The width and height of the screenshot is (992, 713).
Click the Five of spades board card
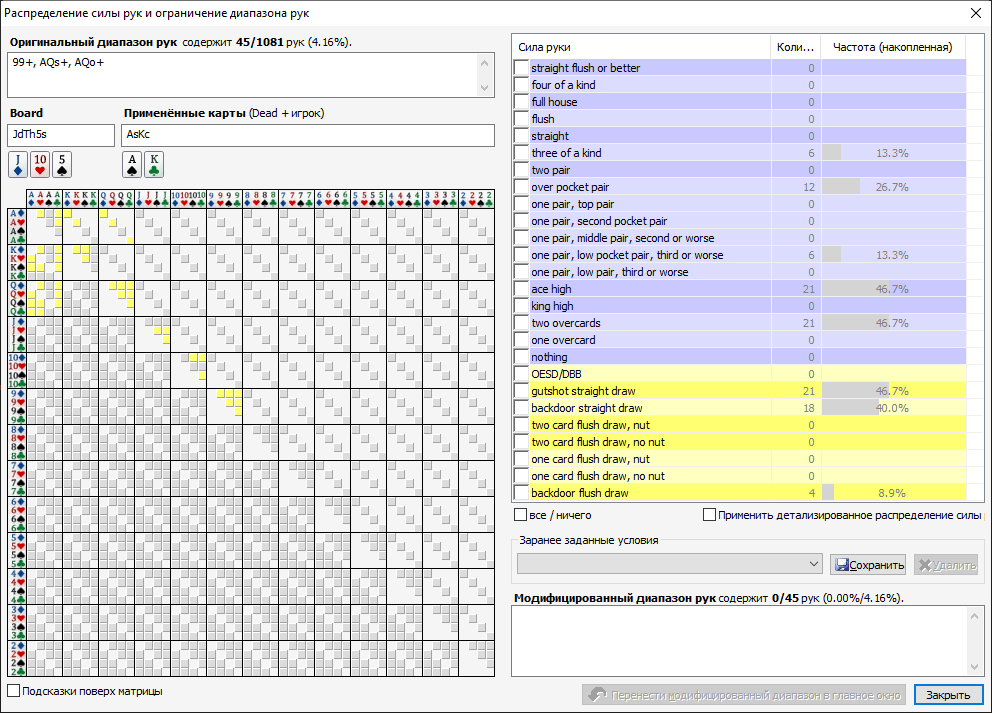(x=62, y=162)
